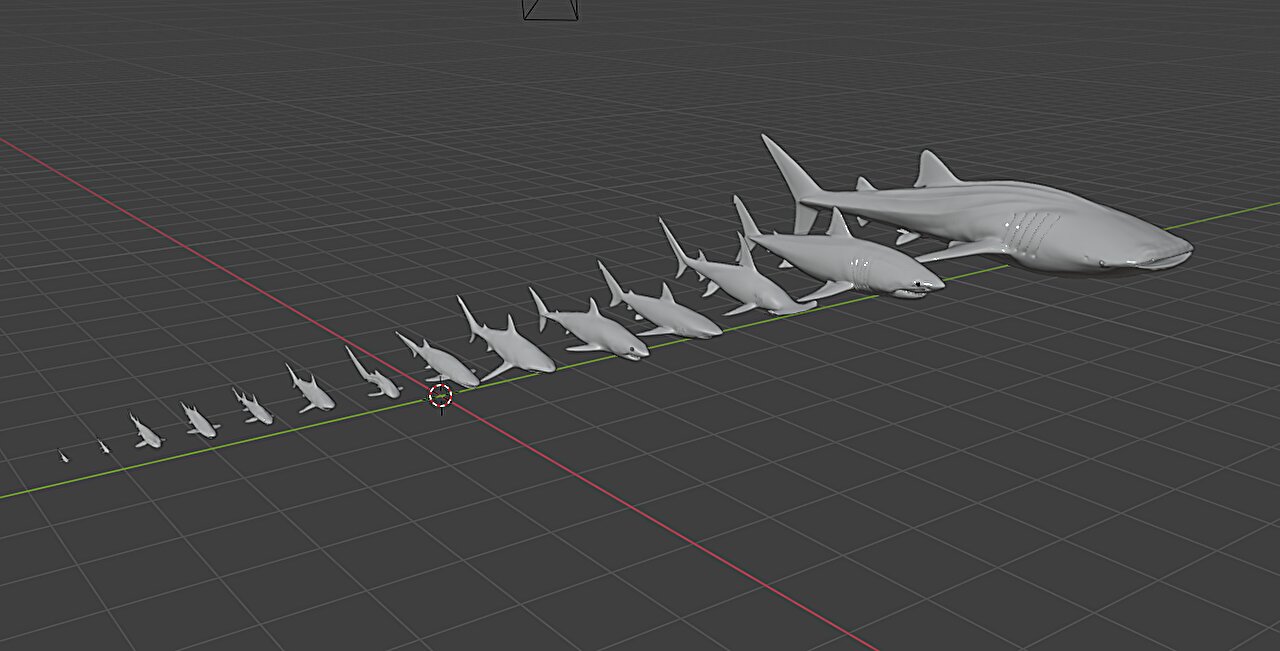Select the camera wireframe at top of viewport
This screenshot has height=651, width=1280.
[550, 9]
